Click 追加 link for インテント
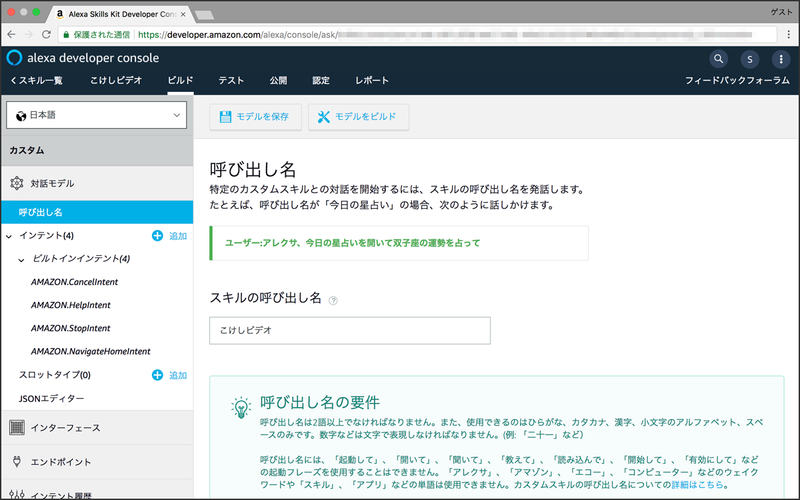The width and height of the screenshot is (800, 500). point(178,236)
